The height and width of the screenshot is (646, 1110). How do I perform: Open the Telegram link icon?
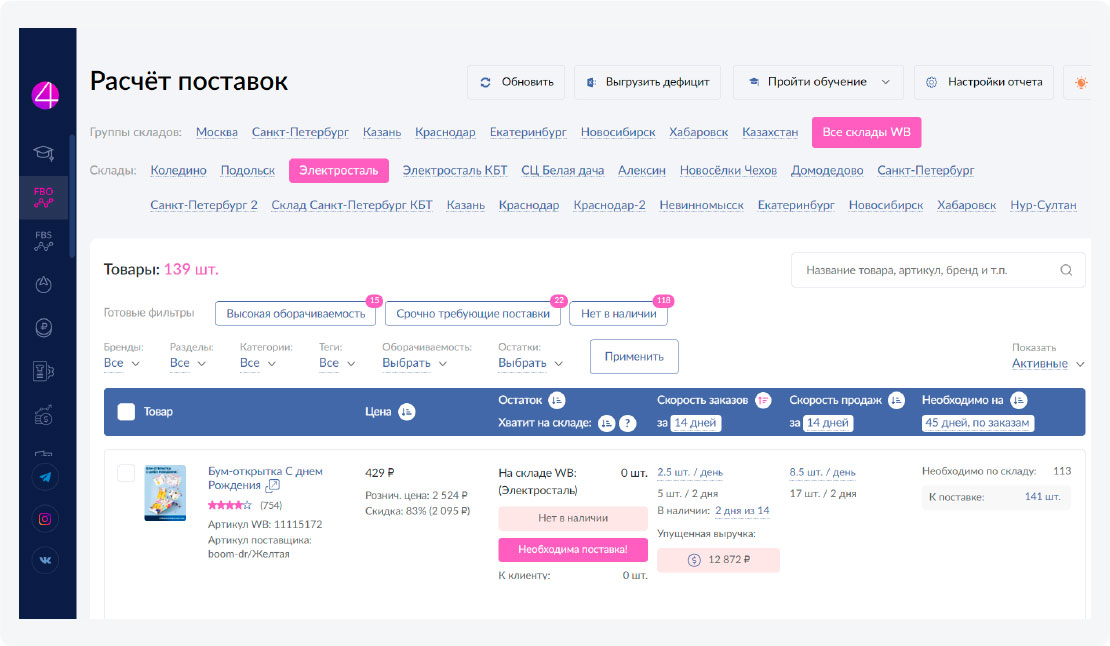tap(45, 477)
